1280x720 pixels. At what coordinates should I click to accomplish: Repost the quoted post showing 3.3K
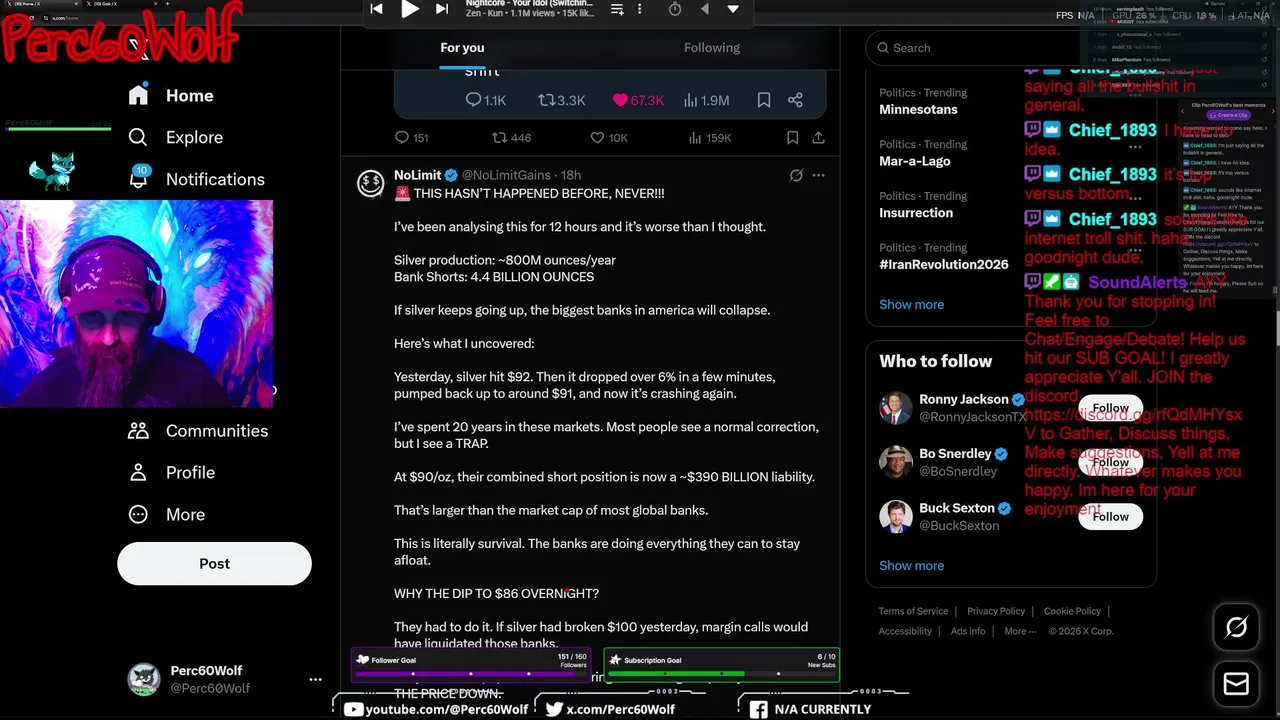coord(562,100)
